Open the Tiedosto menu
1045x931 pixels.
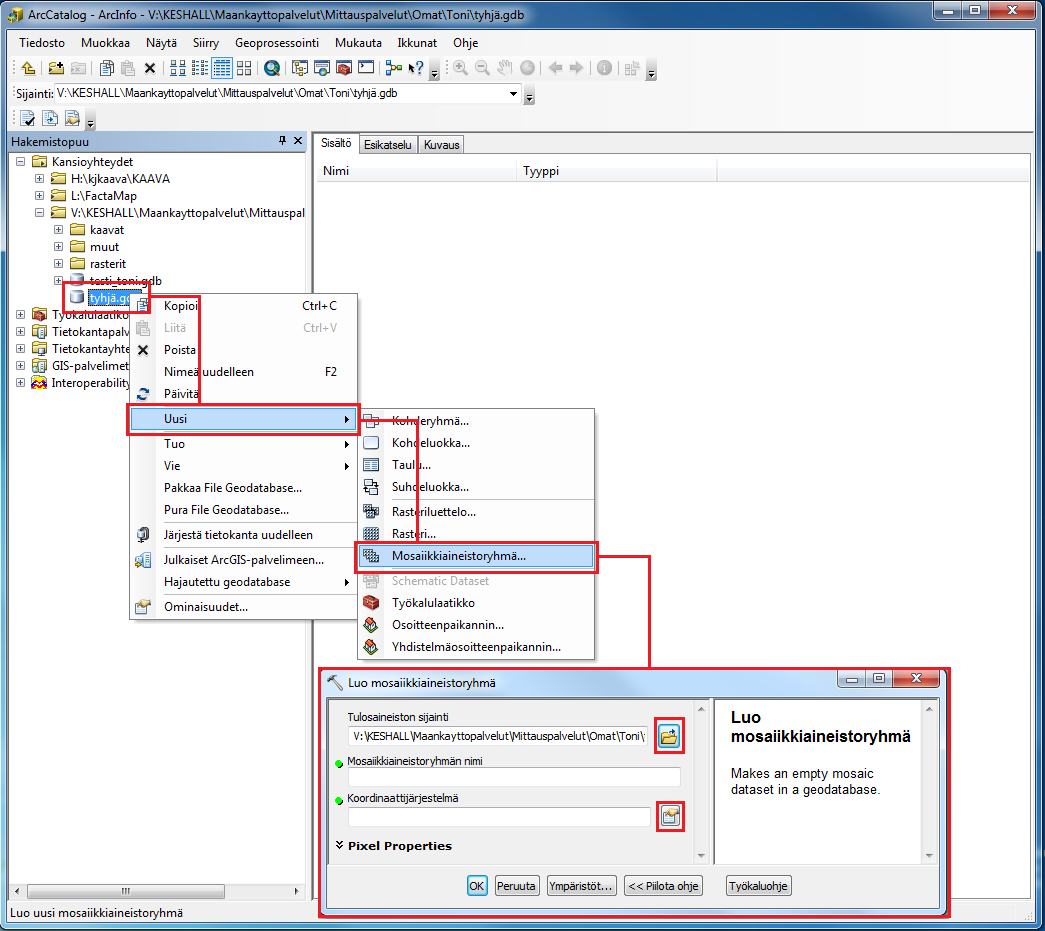point(42,43)
